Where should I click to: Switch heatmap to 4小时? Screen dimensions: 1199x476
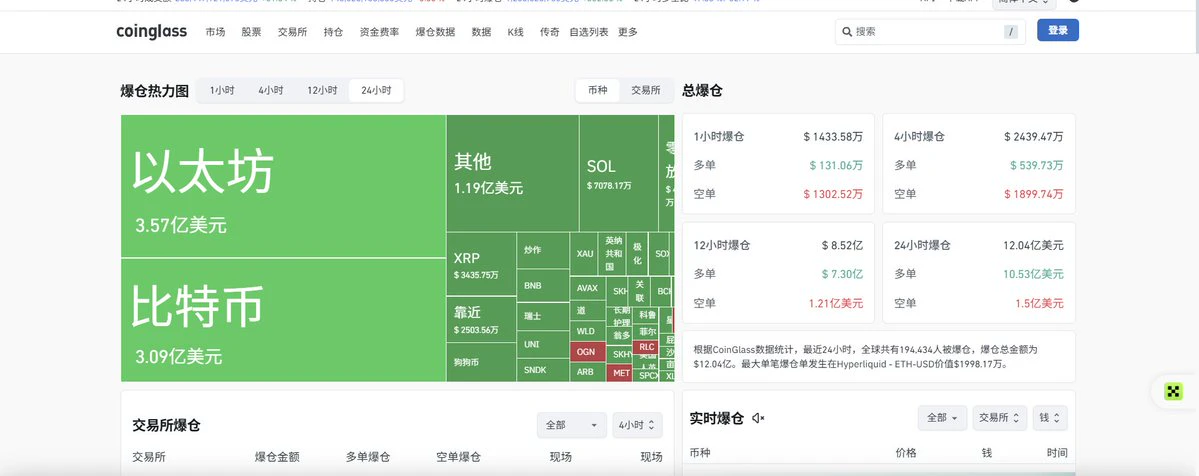point(271,90)
